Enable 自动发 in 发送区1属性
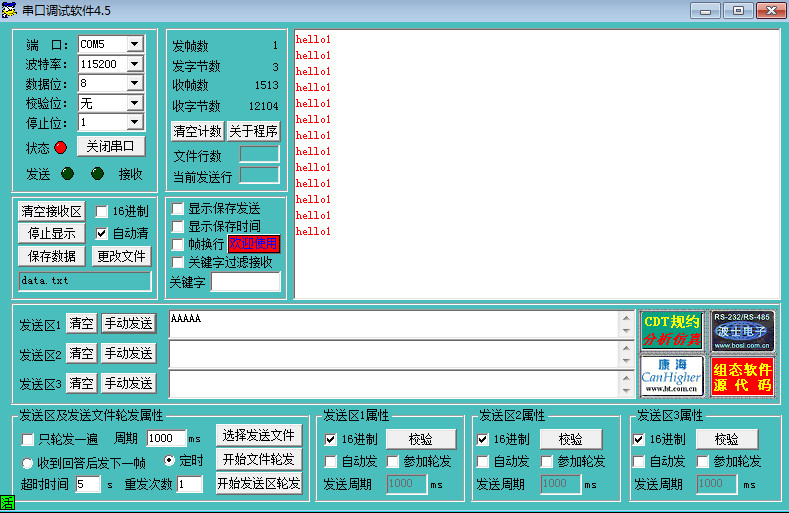Screen dimensions: 789x513 (x=331, y=461)
